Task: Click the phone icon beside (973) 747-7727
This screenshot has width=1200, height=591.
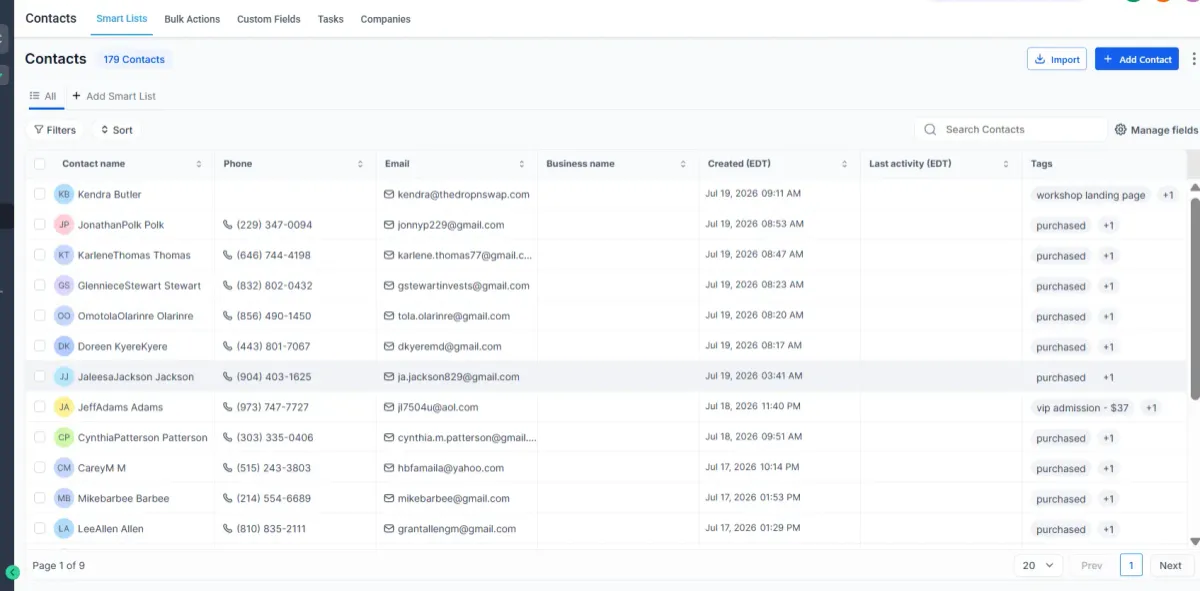Action: [x=228, y=407]
